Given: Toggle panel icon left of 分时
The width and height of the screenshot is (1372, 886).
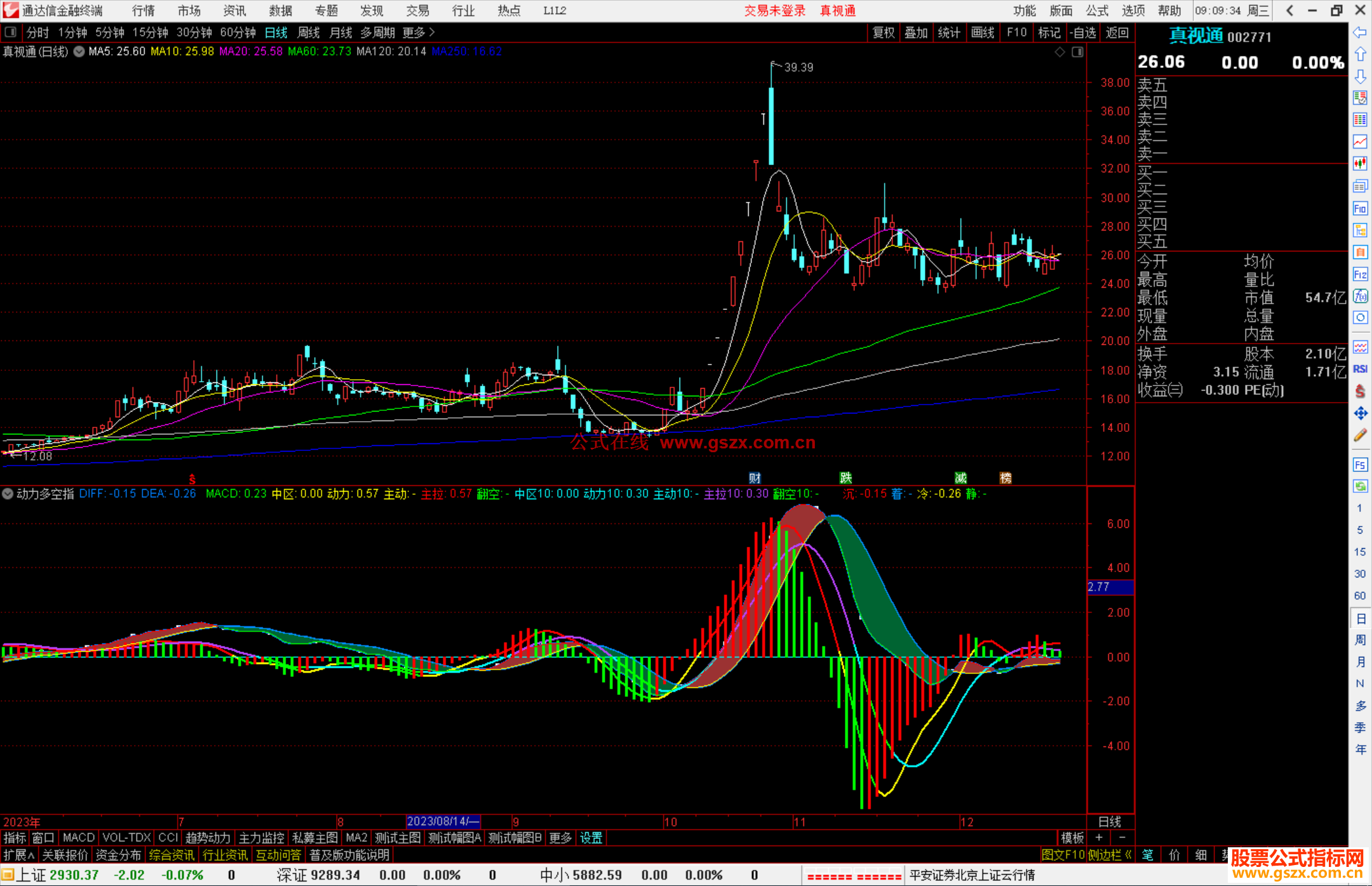Looking at the screenshot, I should 11,32.
